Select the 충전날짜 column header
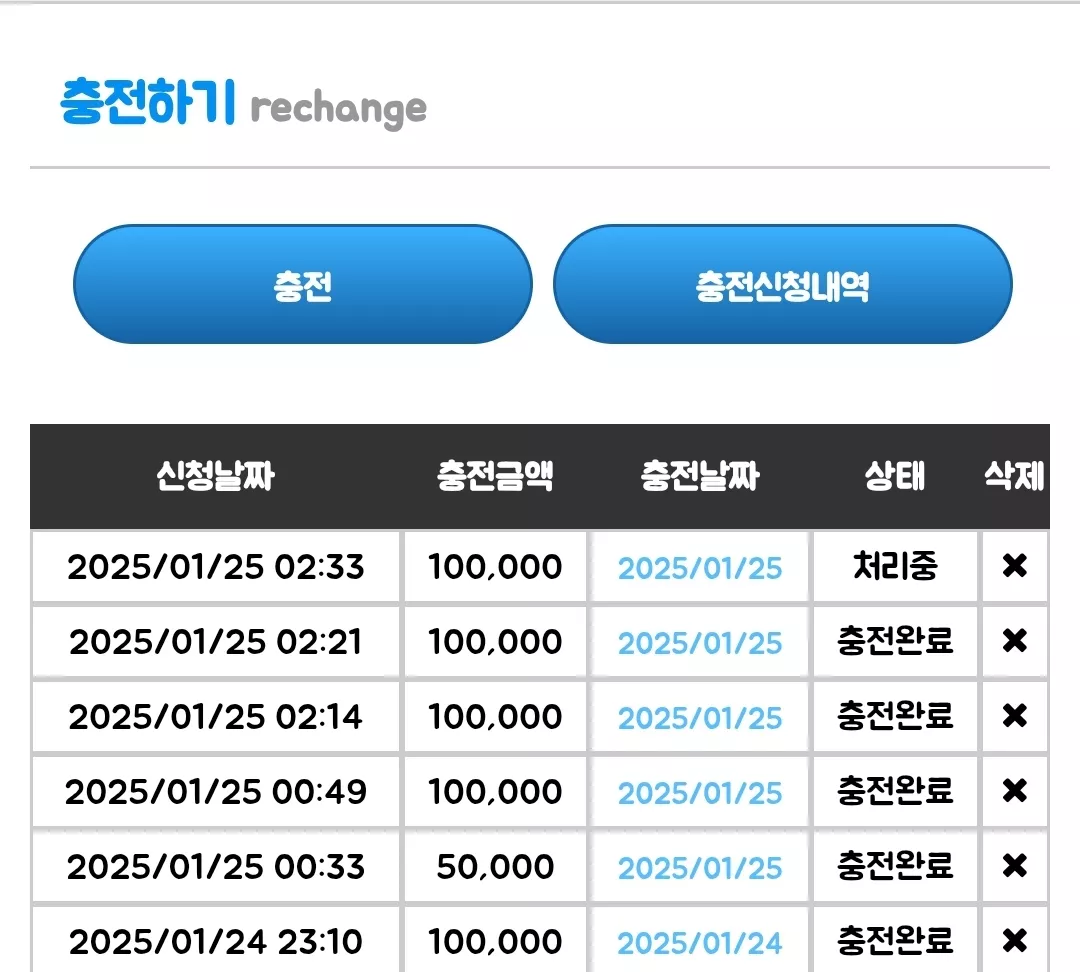The image size is (1080, 972). coord(700,476)
